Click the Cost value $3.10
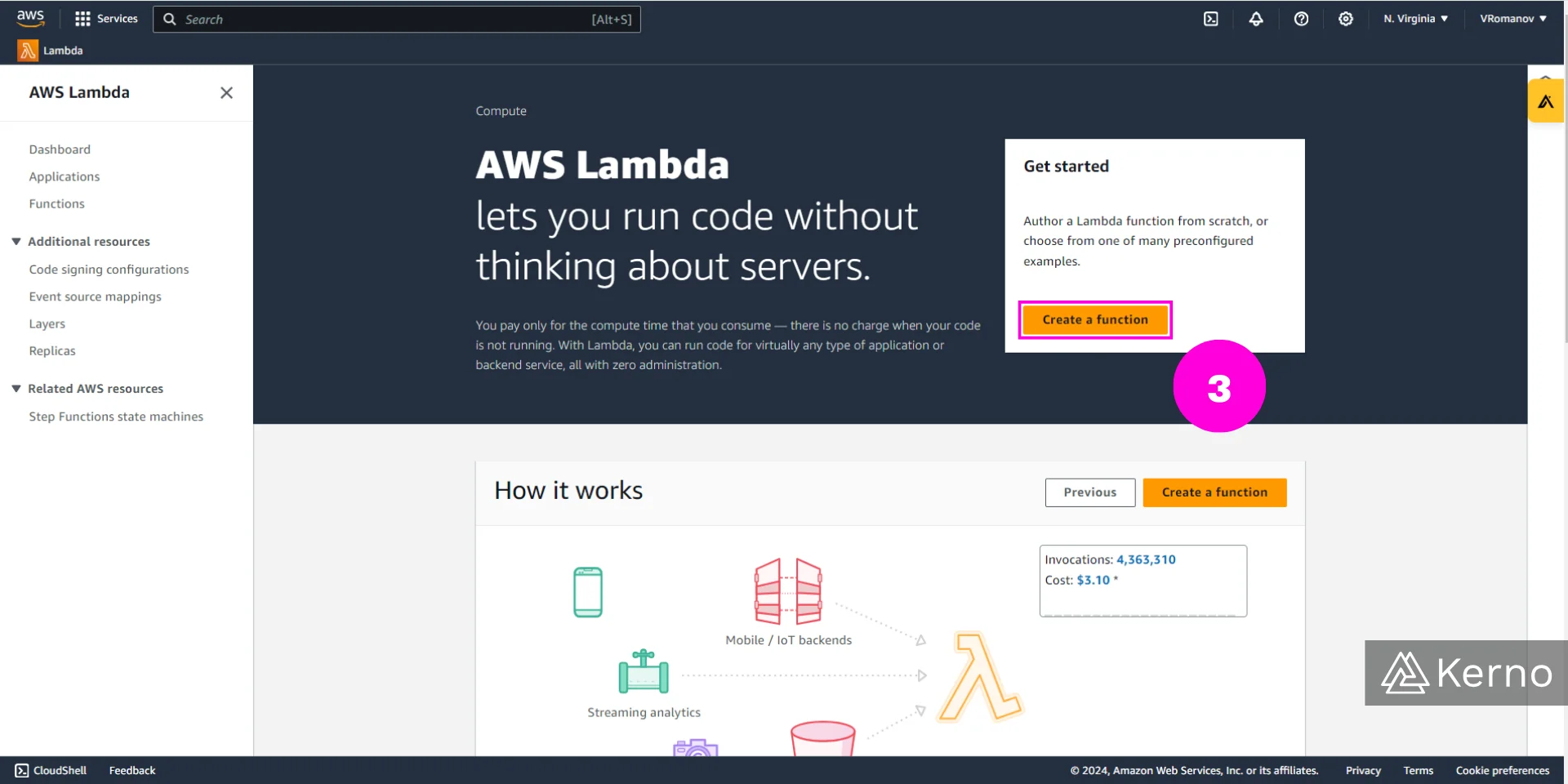The height and width of the screenshot is (784, 1568). 1094,580
